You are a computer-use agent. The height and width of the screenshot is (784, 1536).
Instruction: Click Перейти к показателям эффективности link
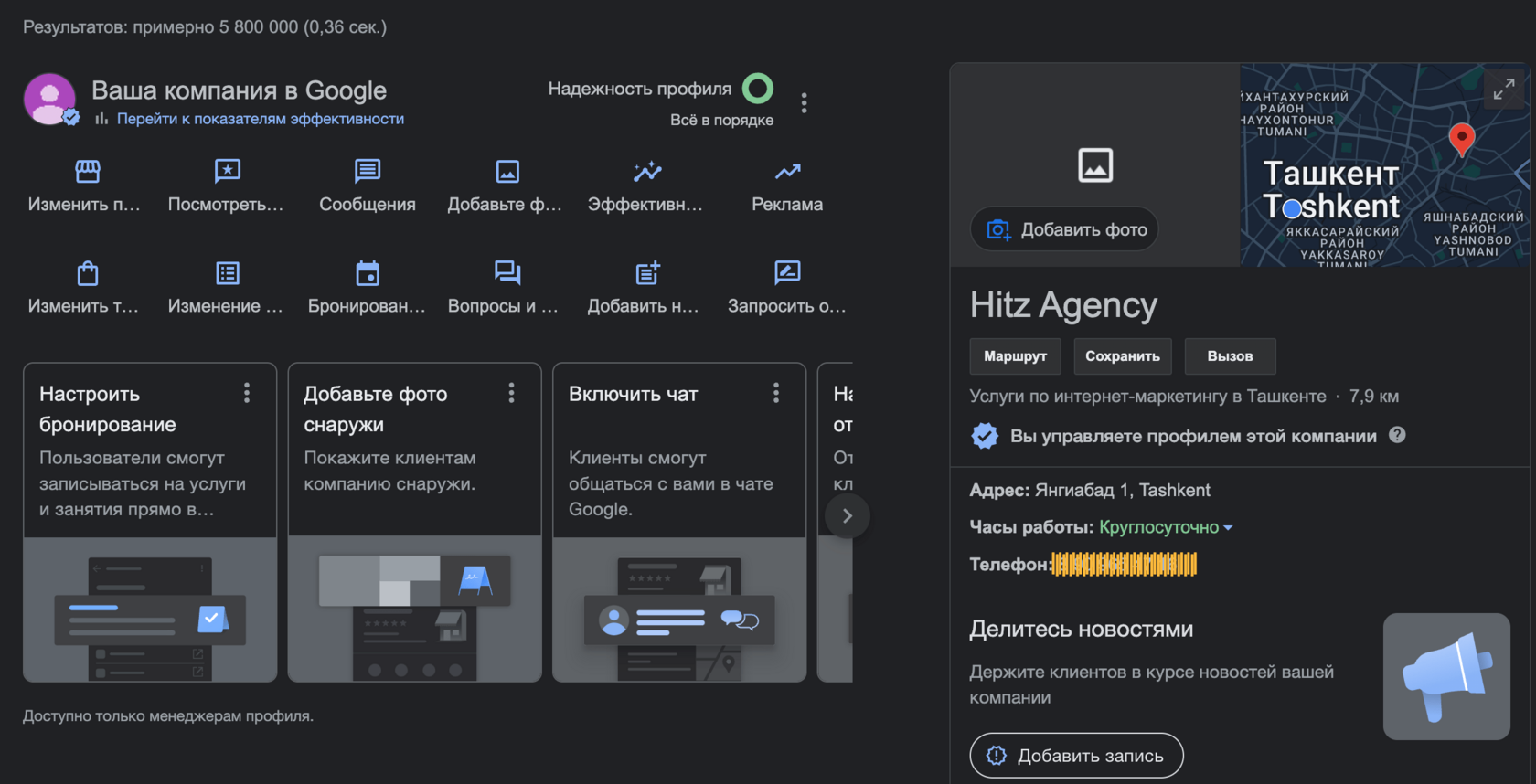tap(261, 119)
